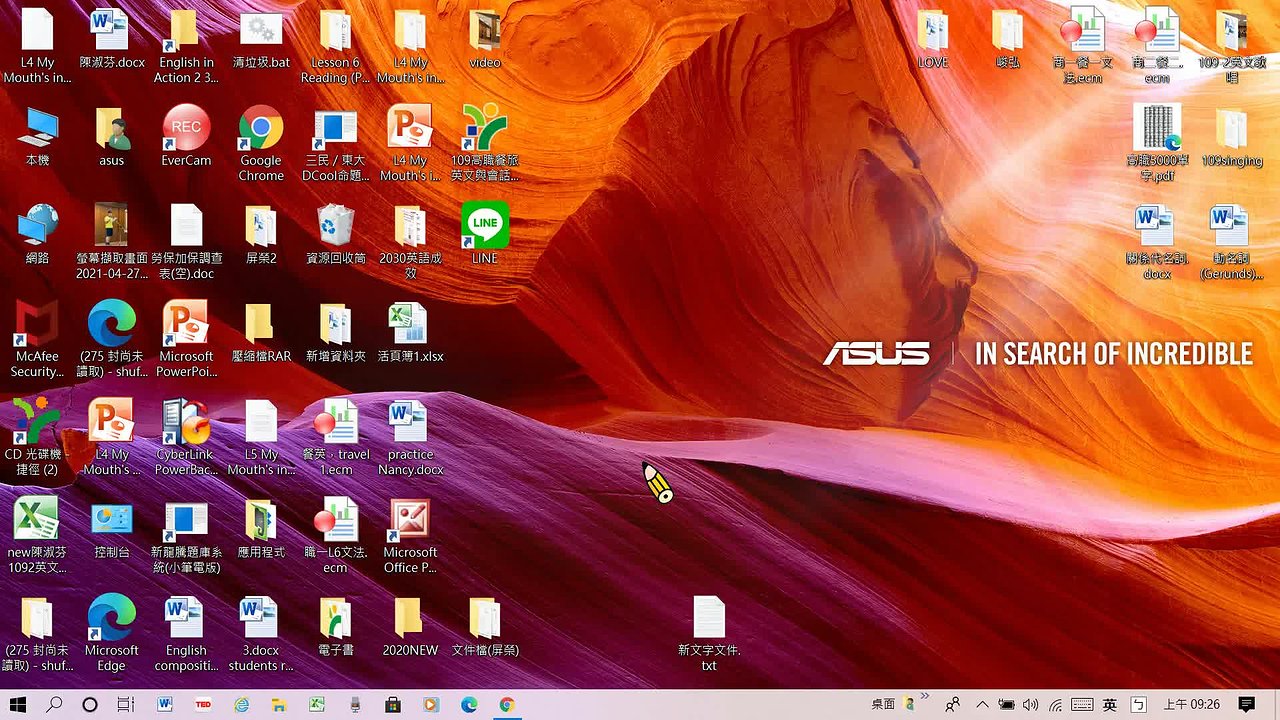Open Task View on taskbar
The height and width of the screenshot is (720, 1280).
125,705
